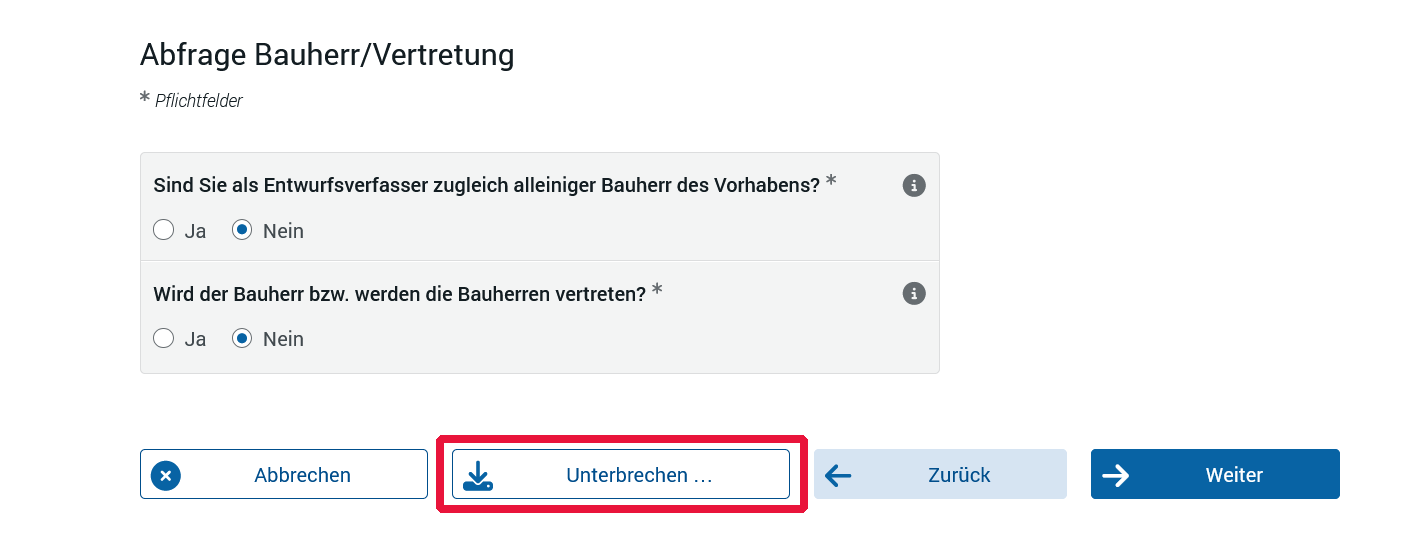This screenshot has width=1422, height=550.
Task: Go back with the Zurück label
Action: [959, 475]
